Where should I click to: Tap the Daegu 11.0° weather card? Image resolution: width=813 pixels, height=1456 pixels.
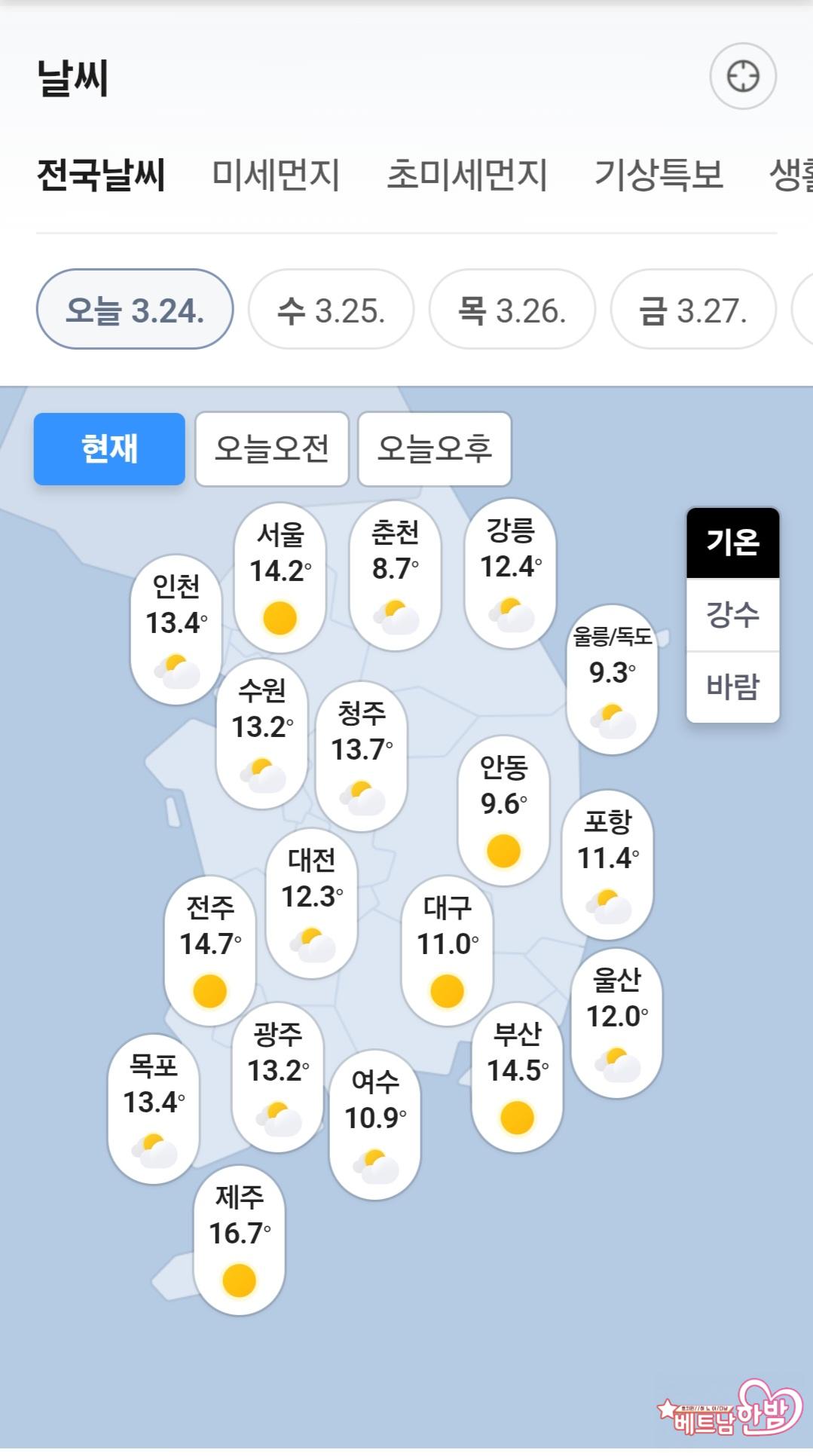click(x=448, y=950)
